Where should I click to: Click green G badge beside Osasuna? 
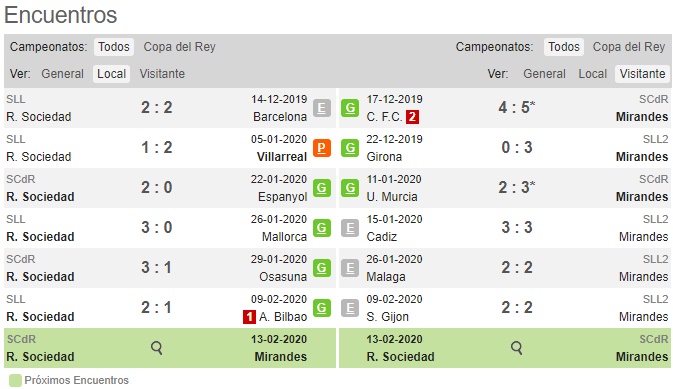pyautogui.click(x=321, y=268)
